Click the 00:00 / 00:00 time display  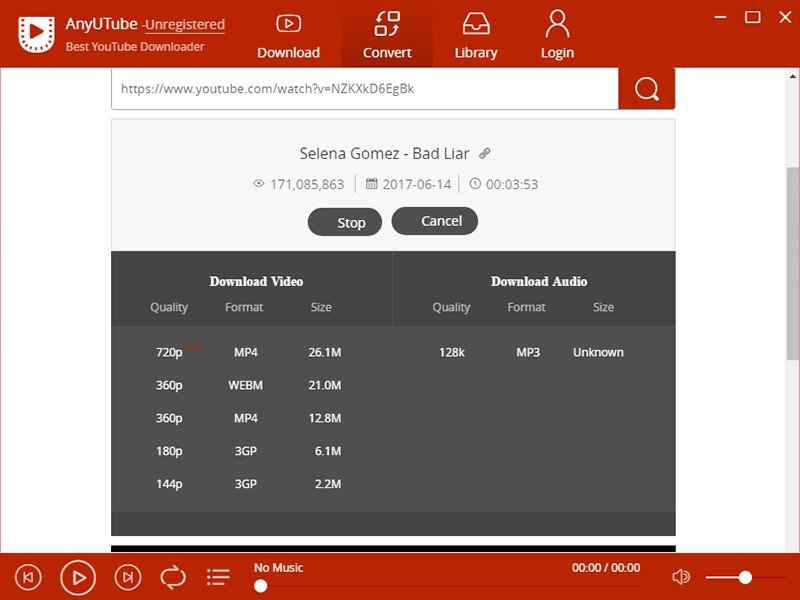pos(606,567)
